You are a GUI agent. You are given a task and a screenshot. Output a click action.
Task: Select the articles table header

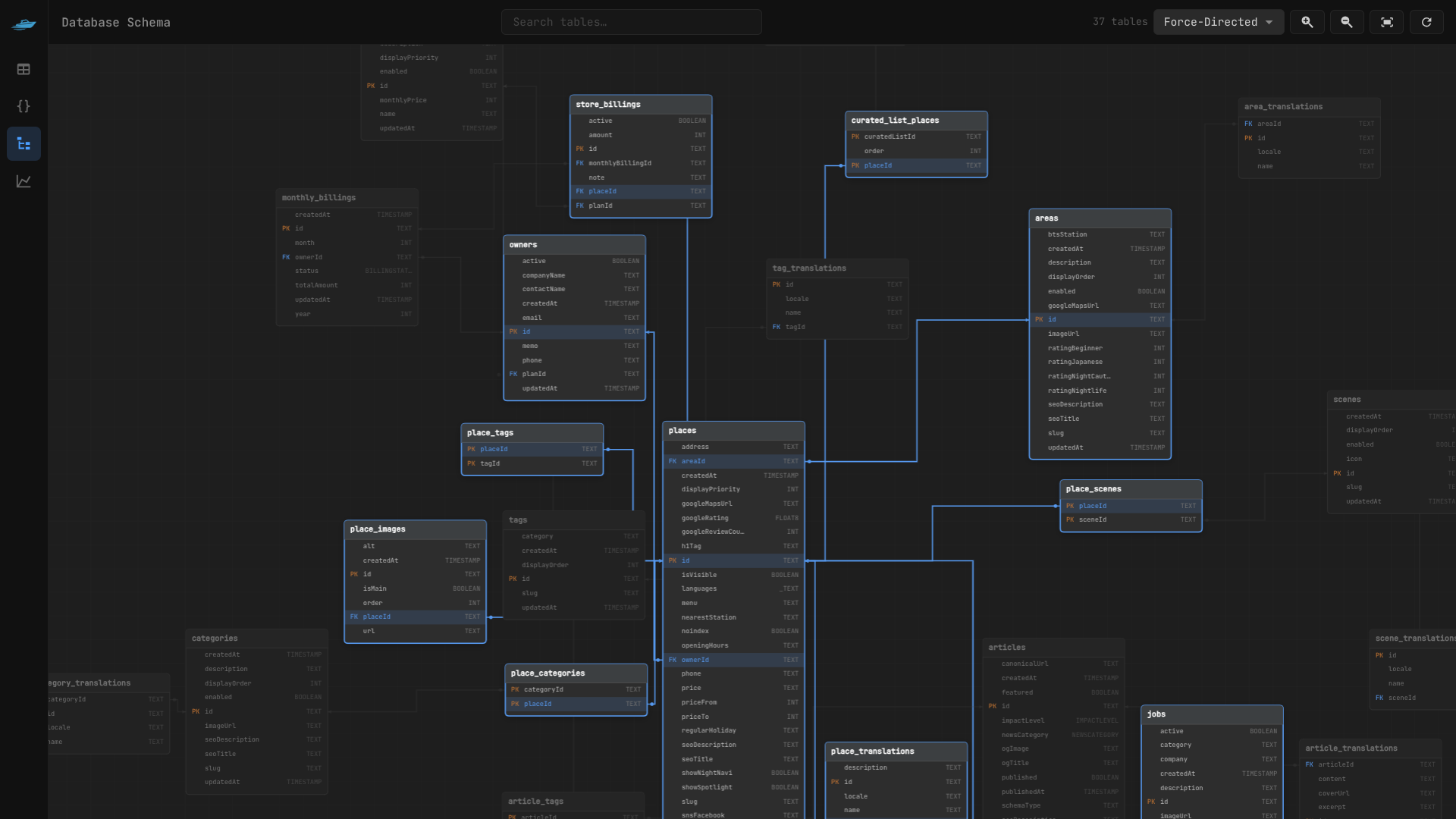coord(1053,648)
